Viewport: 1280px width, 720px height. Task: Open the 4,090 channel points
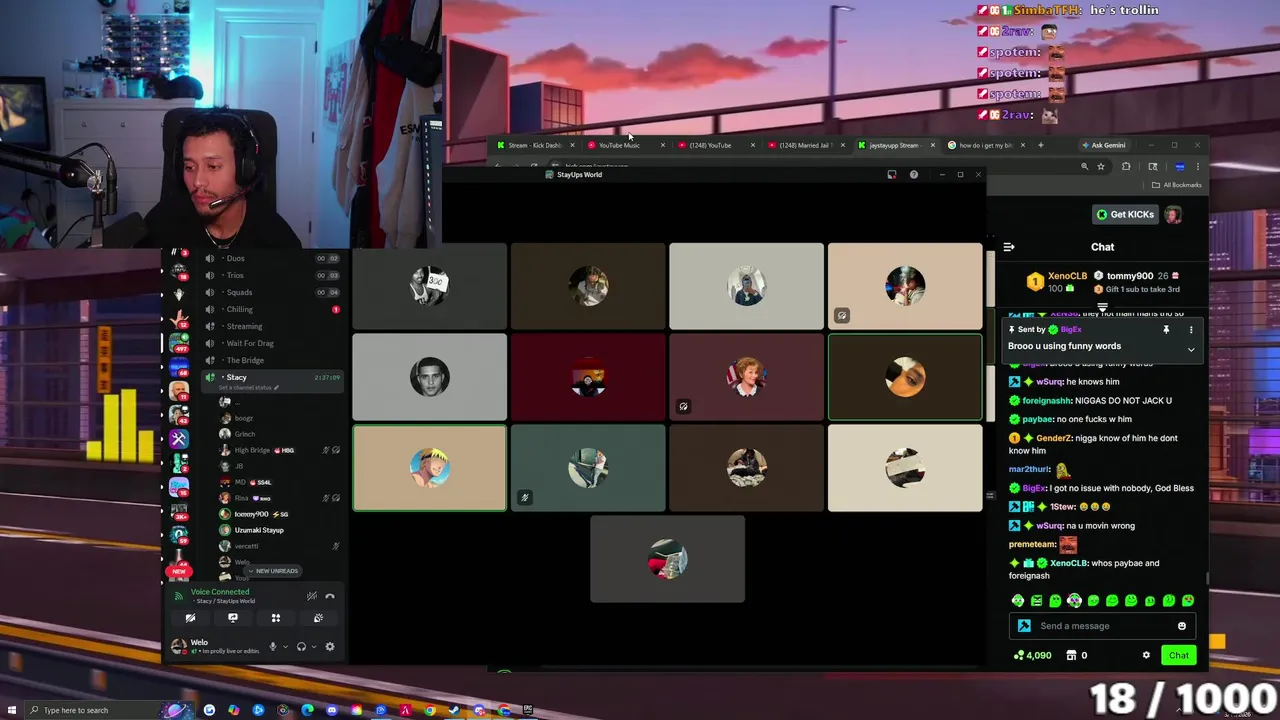[1032, 655]
